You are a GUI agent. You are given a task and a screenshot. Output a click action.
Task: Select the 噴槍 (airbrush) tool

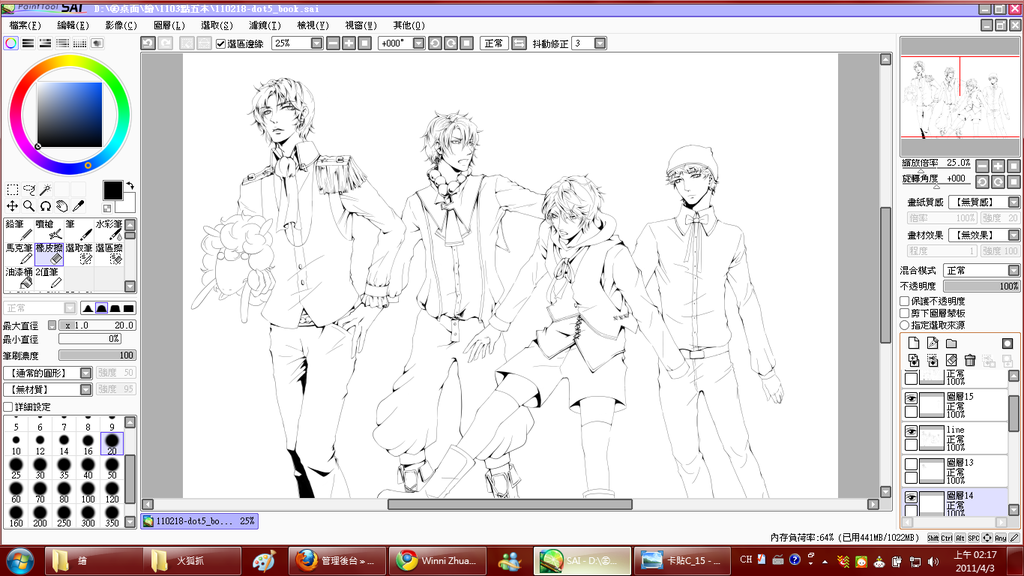[x=48, y=230]
